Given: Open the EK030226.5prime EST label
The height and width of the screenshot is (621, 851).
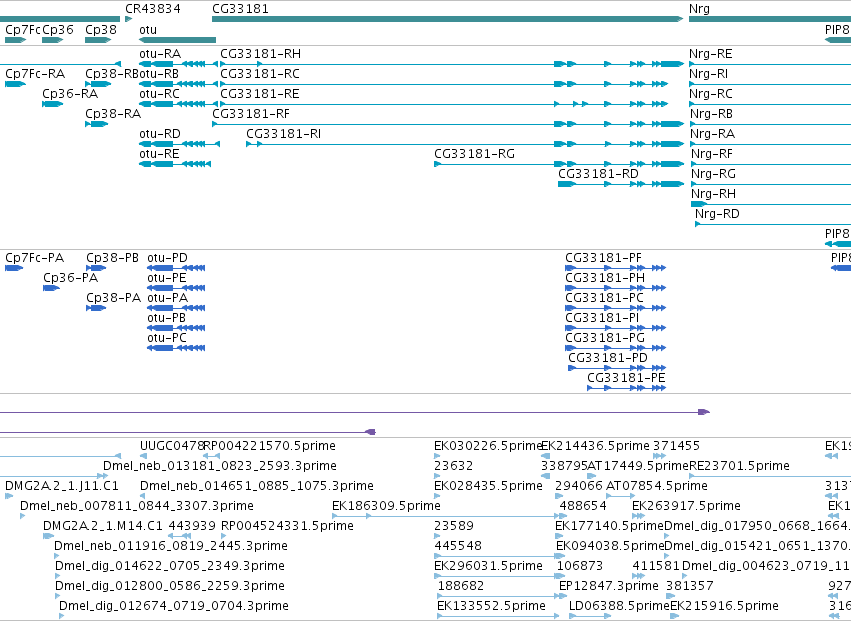Looking at the screenshot, I should 488,446.
